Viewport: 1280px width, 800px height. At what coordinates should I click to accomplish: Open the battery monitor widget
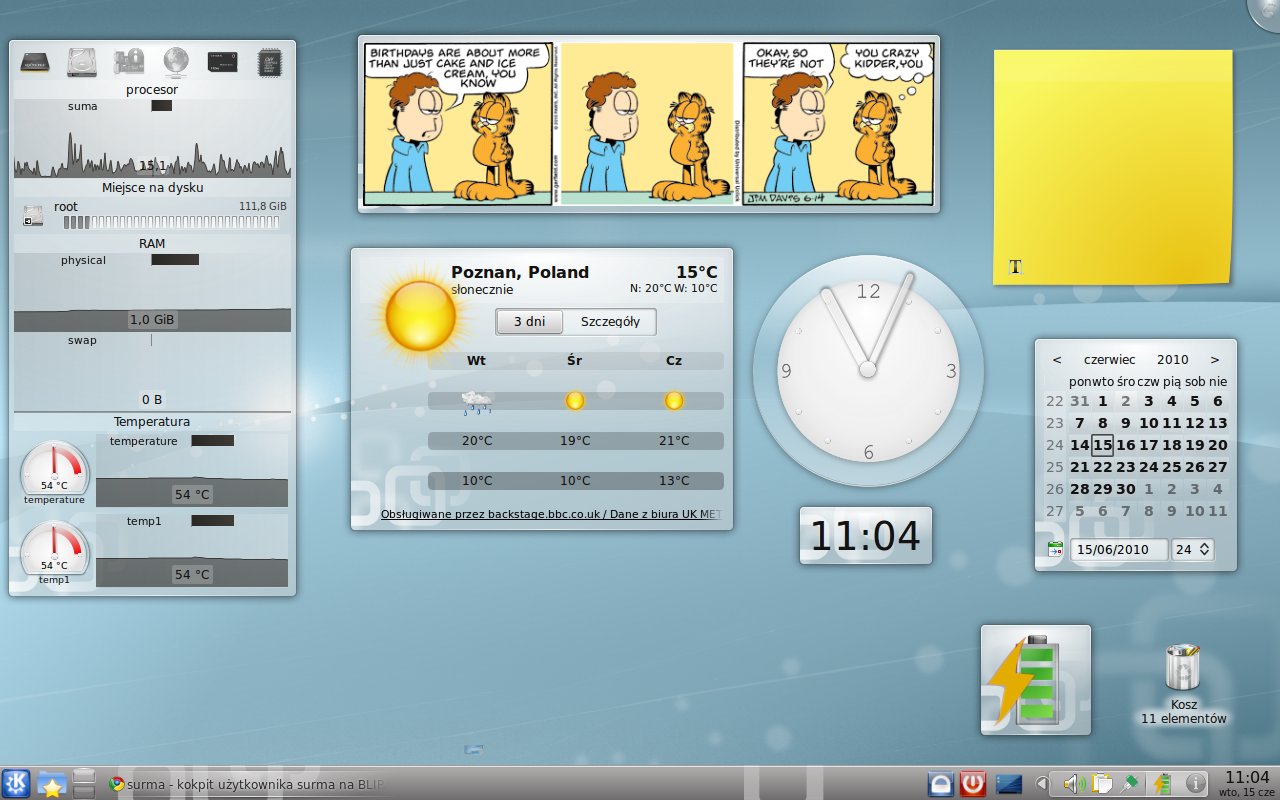click(1036, 680)
